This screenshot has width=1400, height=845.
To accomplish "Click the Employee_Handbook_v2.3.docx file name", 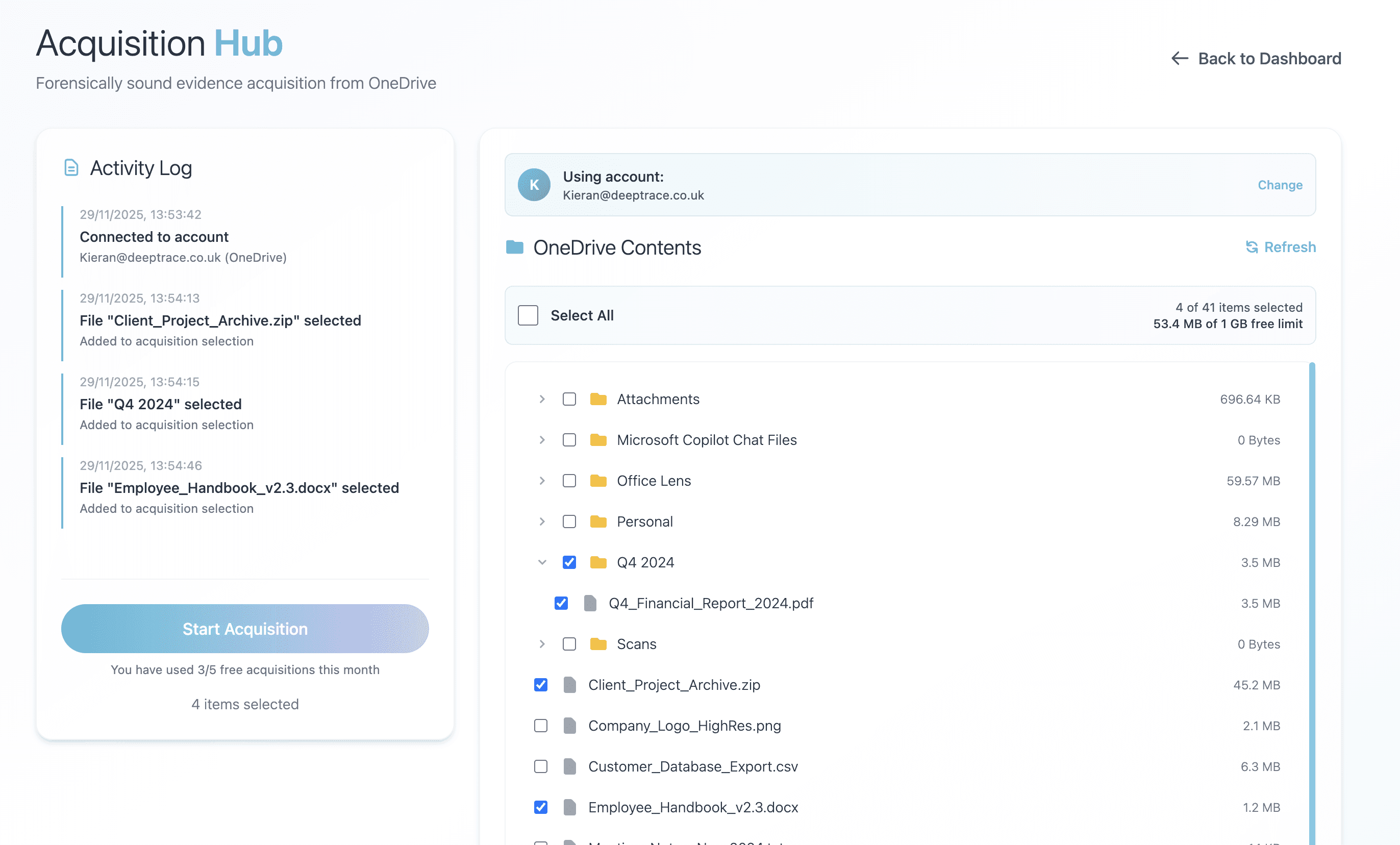I will pyautogui.click(x=693, y=807).
